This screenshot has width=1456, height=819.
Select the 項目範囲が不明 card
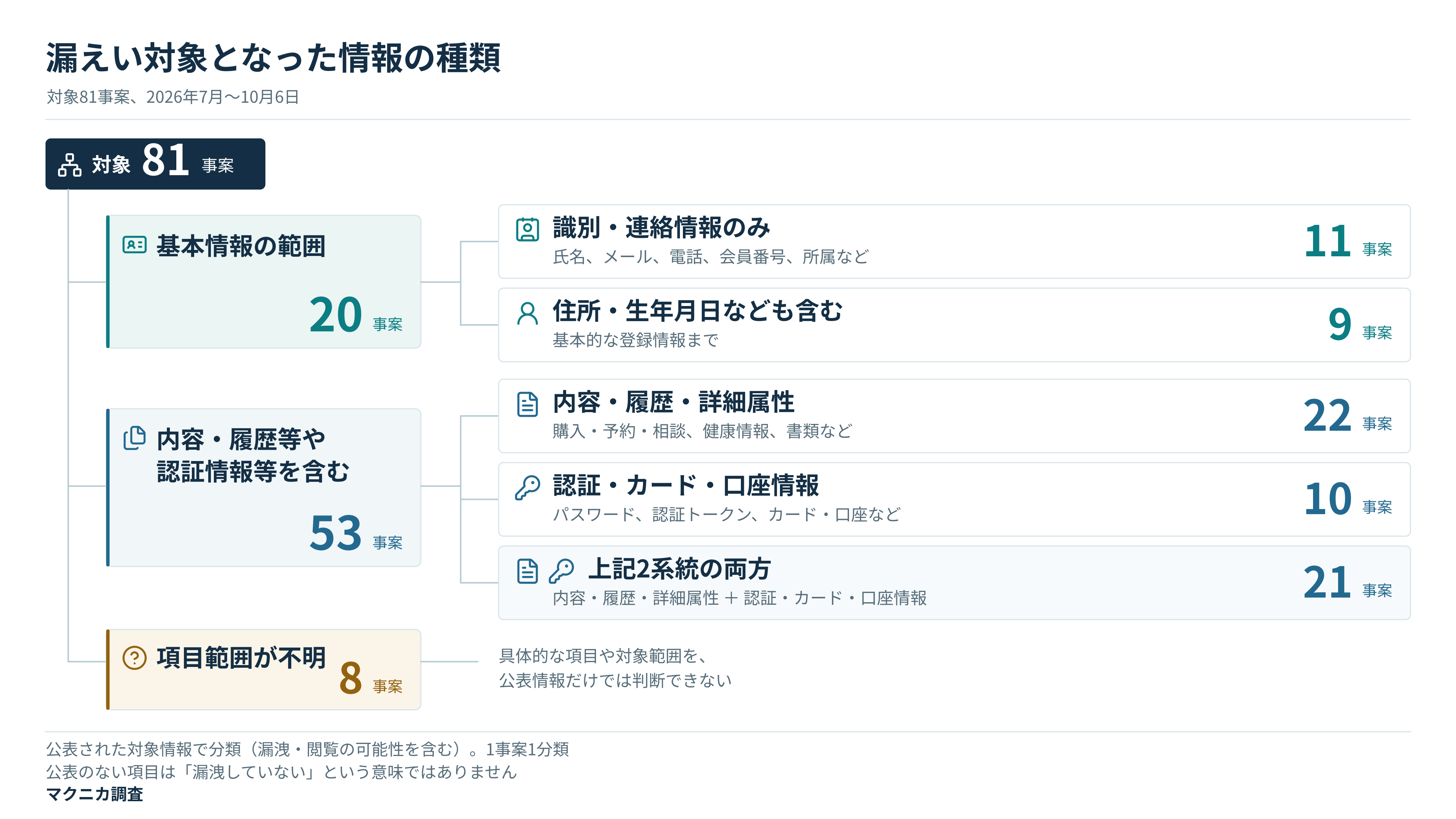point(264,669)
